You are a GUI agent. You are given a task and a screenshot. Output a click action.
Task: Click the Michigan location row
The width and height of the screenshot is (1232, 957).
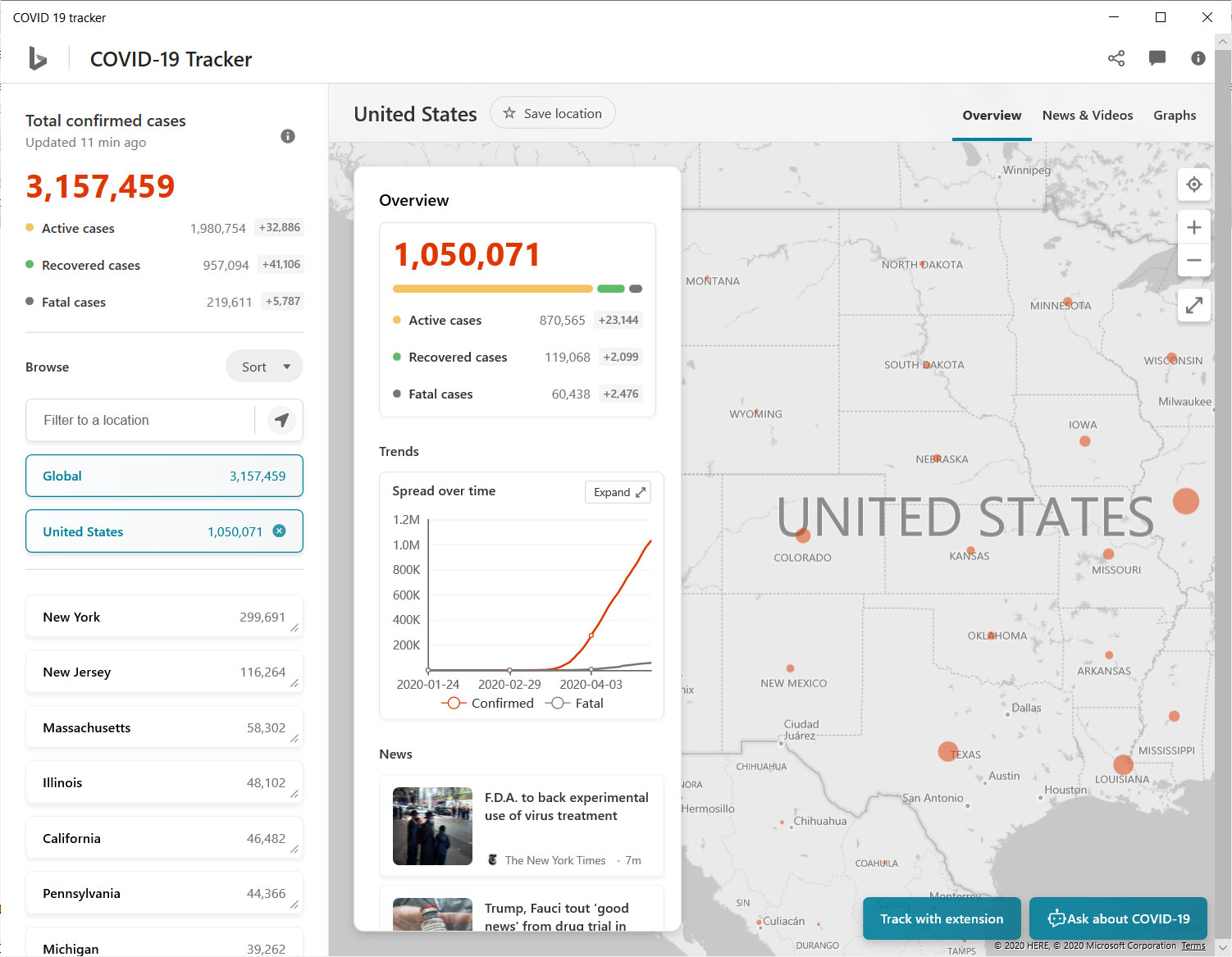point(164,942)
